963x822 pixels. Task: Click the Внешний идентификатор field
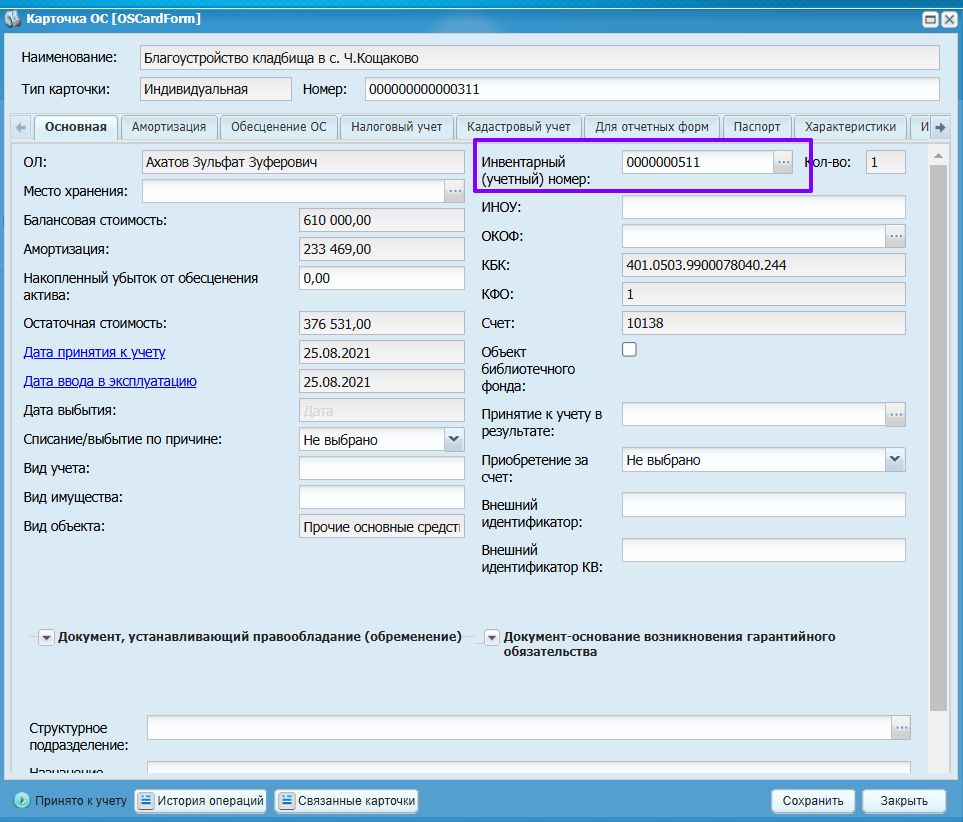(763, 504)
